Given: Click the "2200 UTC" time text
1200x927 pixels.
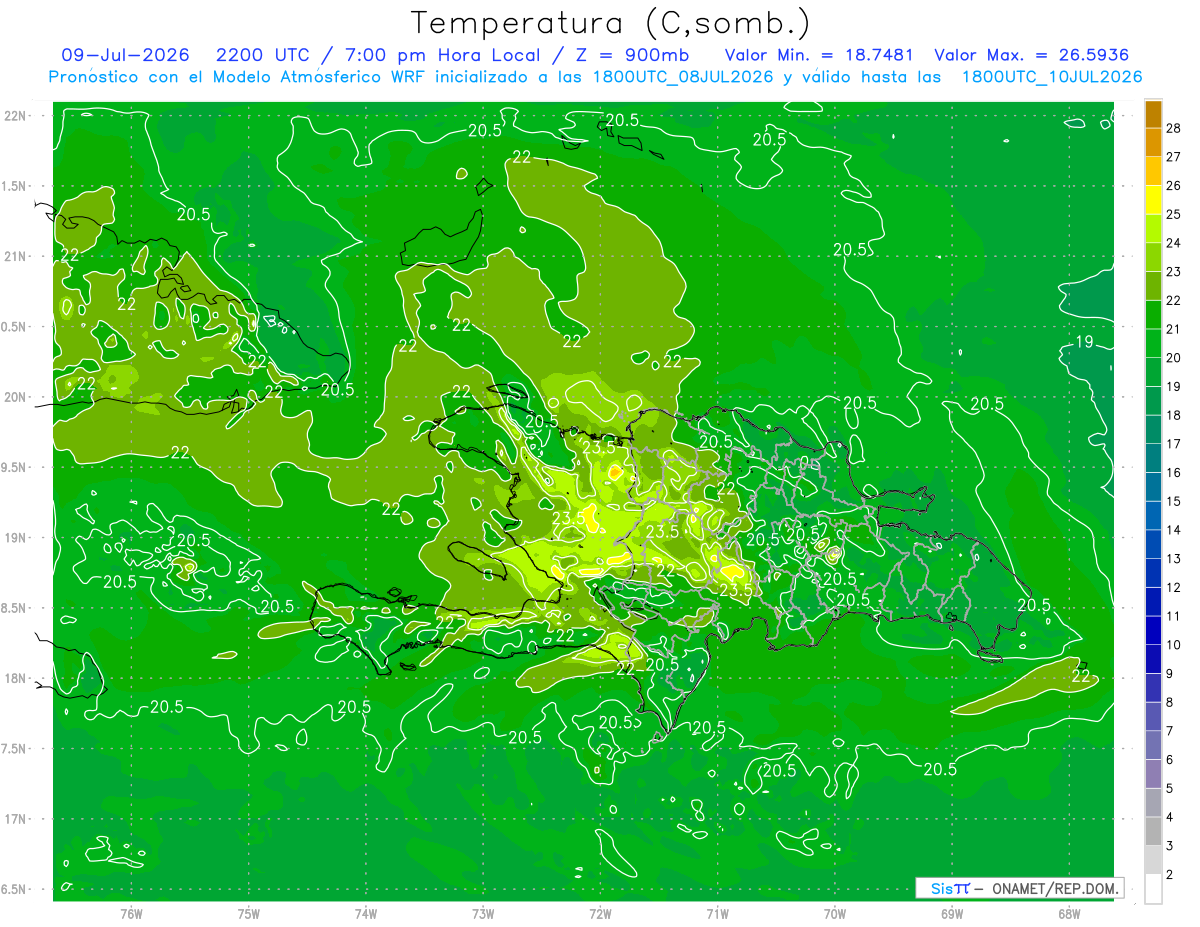Looking at the screenshot, I should click(266, 55).
